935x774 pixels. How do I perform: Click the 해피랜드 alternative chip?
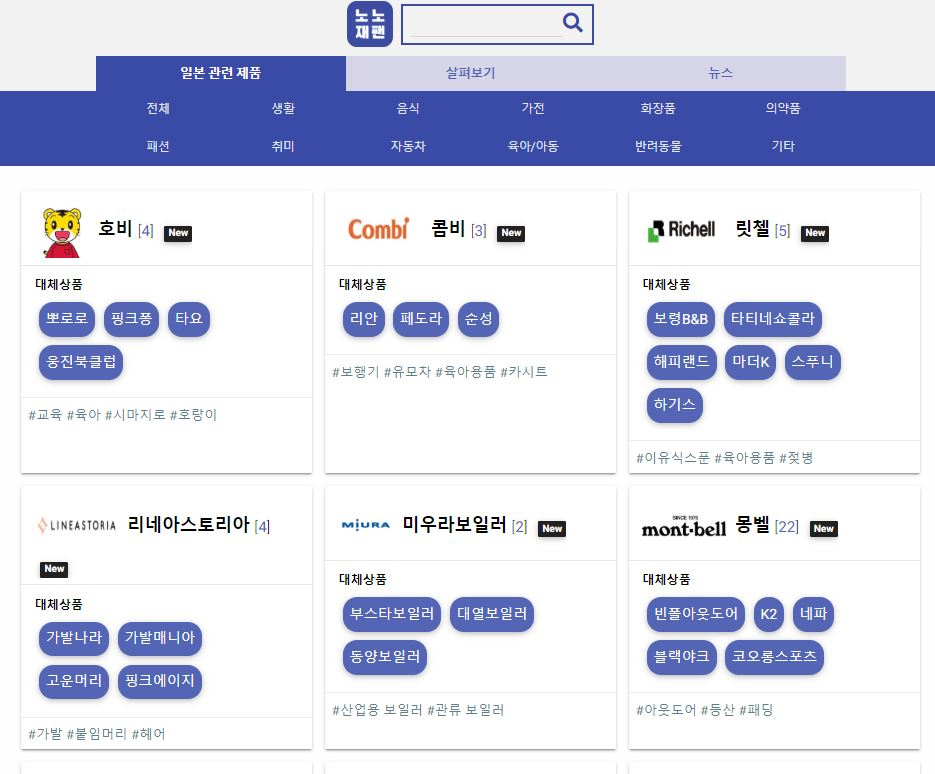point(682,361)
